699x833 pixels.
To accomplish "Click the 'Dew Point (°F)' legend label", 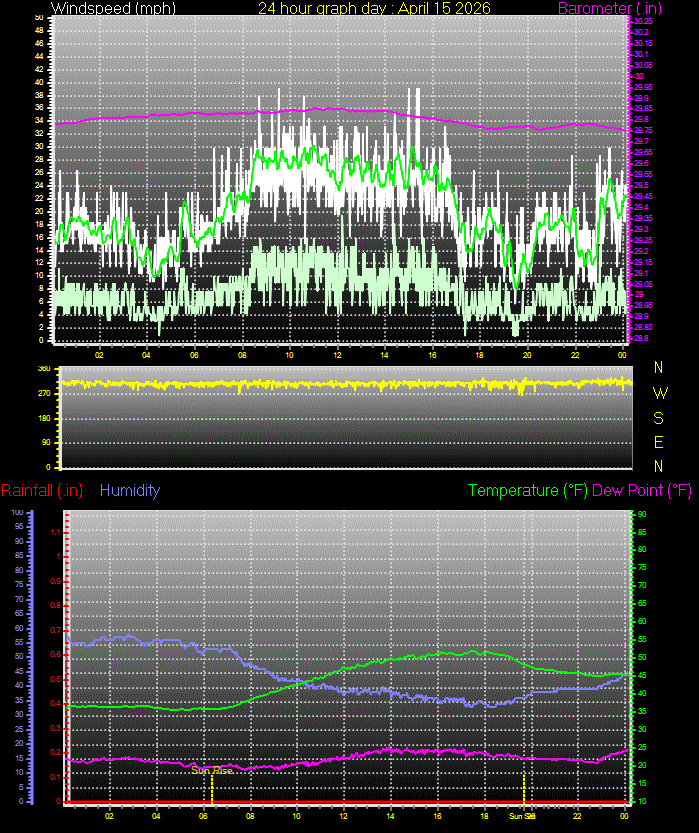I will [x=642, y=490].
